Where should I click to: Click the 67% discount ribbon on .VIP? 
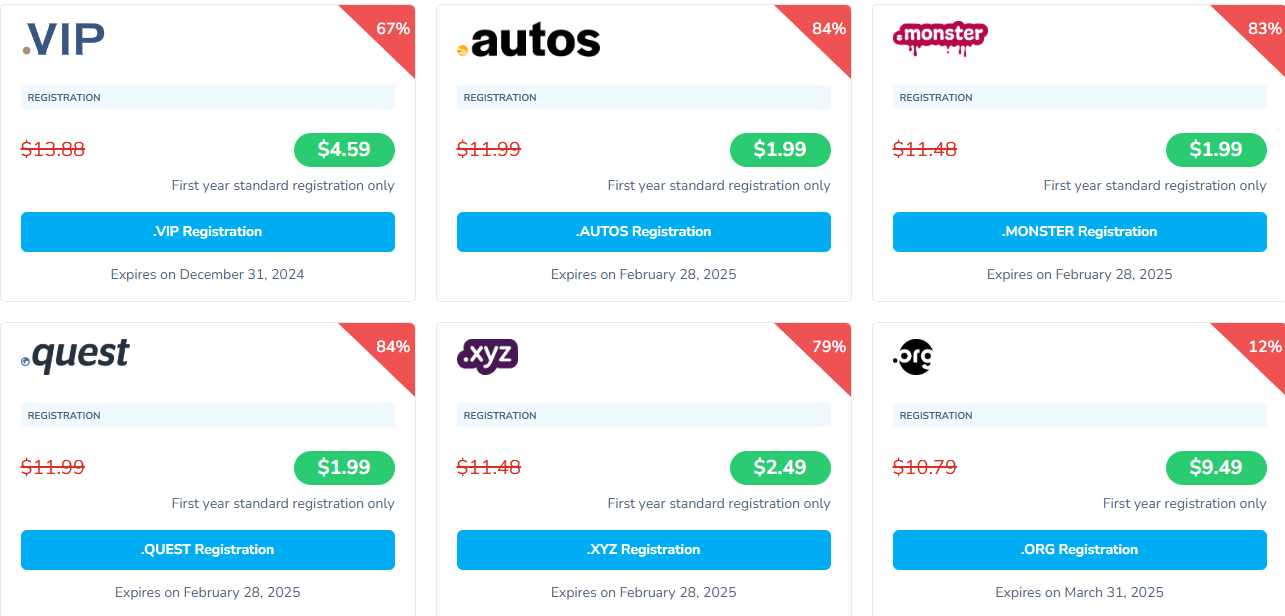click(391, 29)
